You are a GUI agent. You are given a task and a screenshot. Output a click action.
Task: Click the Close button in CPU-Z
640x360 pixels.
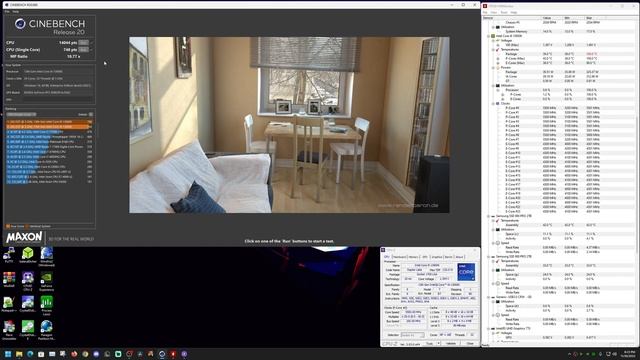(x=470, y=344)
